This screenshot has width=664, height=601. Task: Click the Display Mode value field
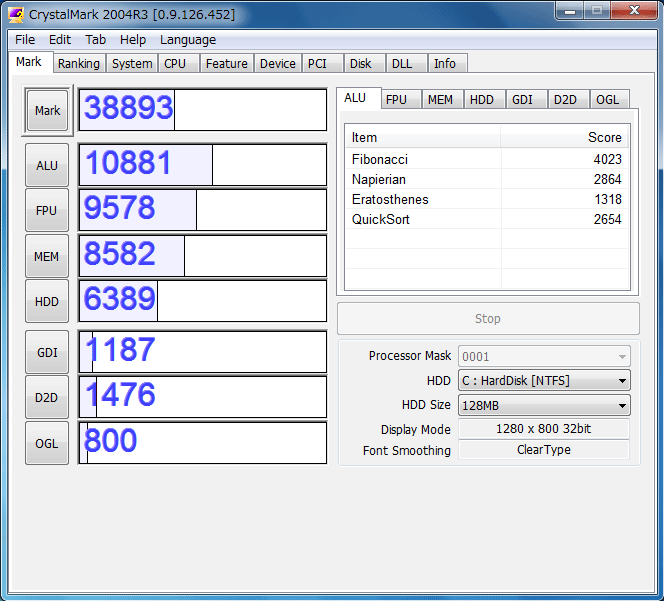(x=544, y=429)
